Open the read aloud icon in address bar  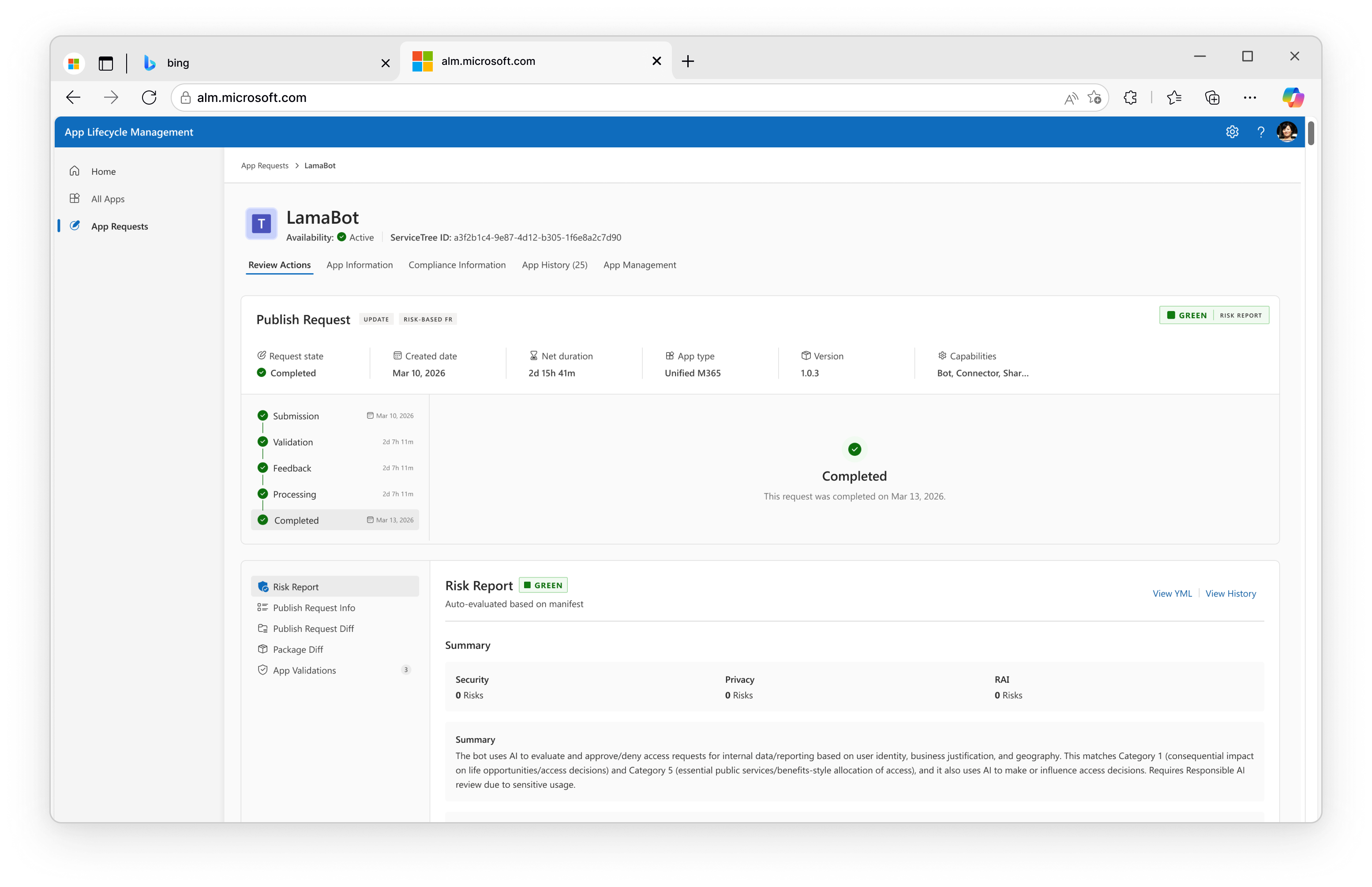pos(1070,98)
